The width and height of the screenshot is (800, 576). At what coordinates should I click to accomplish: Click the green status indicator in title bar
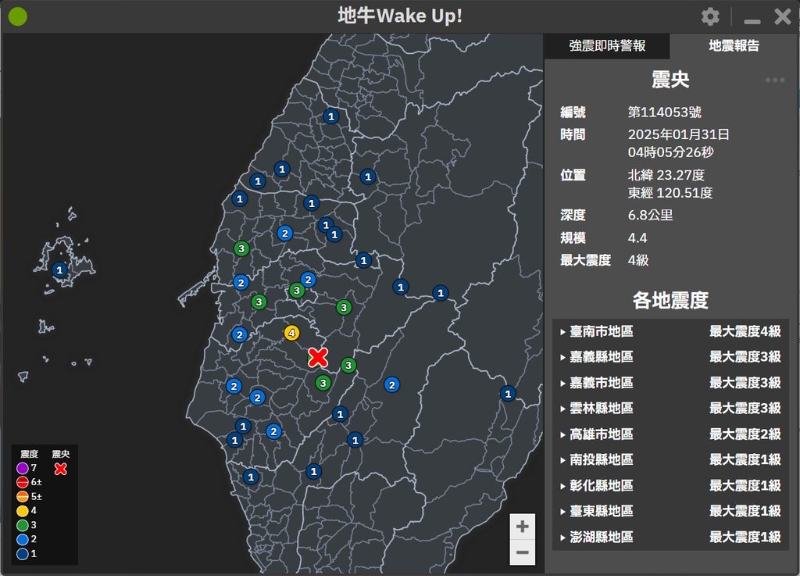pos(18,17)
